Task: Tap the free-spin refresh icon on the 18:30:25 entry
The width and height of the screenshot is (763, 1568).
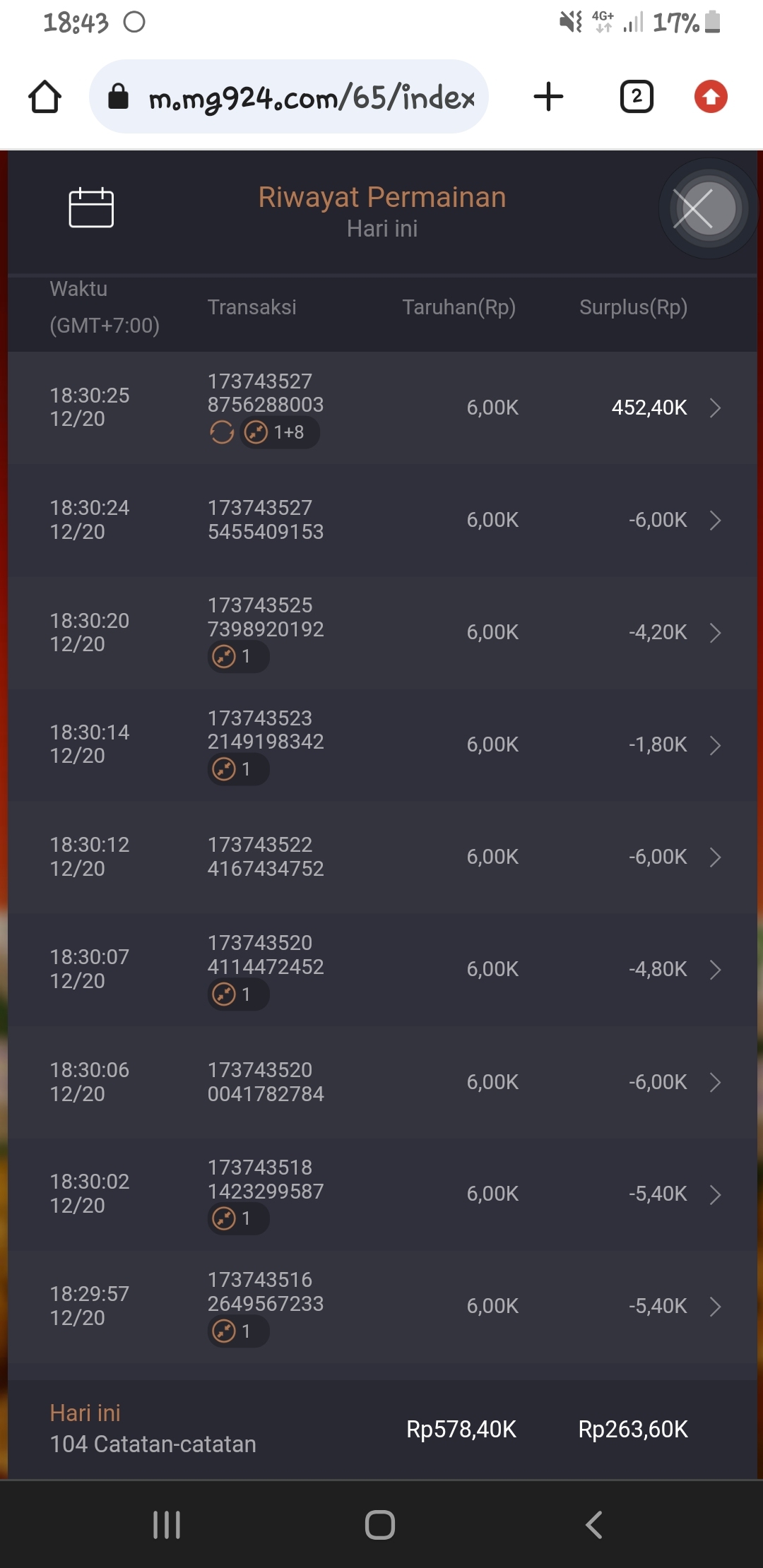Action: coord(222,432)
